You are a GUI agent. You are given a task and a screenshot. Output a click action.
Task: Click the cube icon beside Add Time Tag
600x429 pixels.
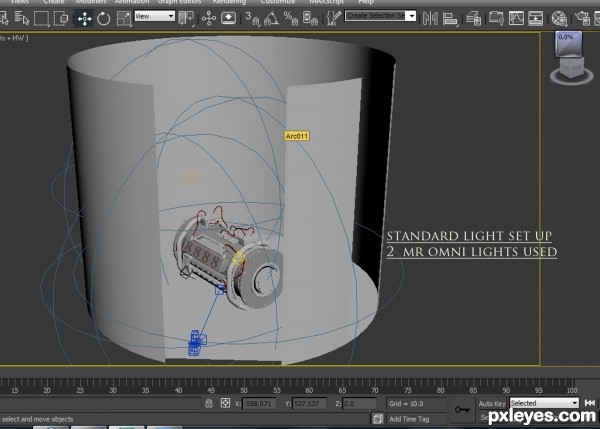pyautogui.click(x=378, y=419)
